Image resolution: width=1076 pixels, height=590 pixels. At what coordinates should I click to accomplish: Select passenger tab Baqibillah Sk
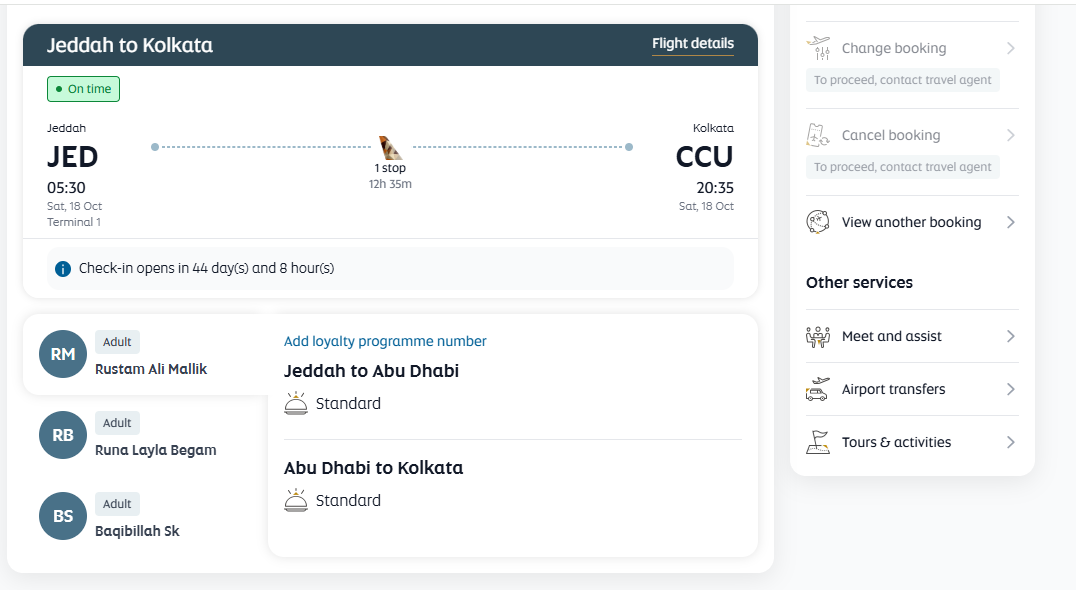click(146, 516)
